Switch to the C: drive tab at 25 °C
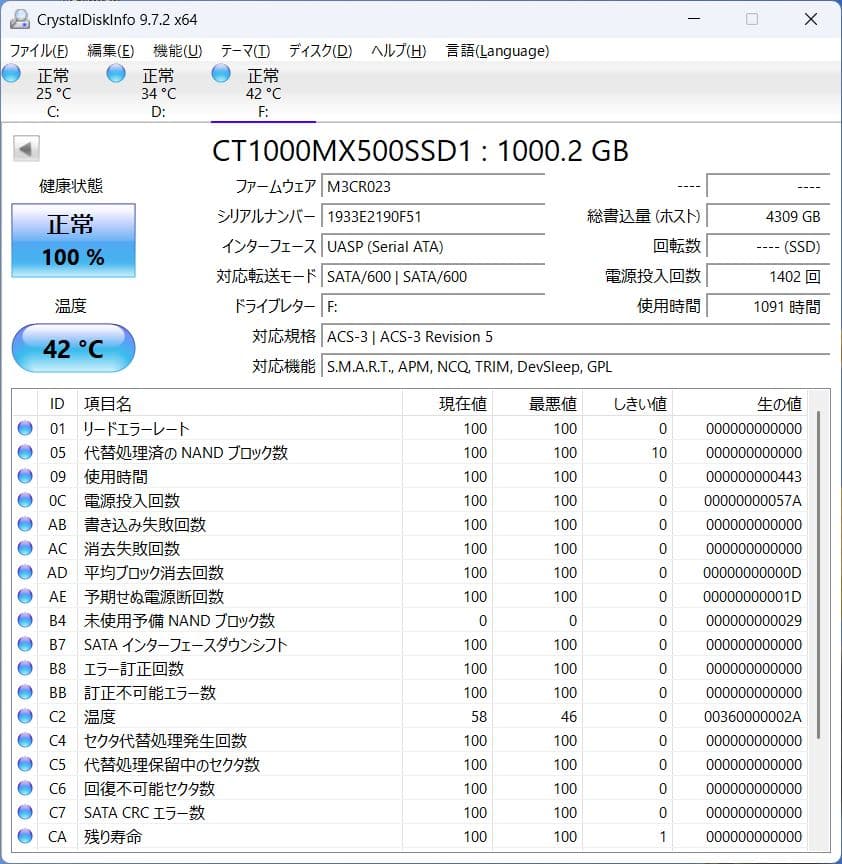 point(53,93)
